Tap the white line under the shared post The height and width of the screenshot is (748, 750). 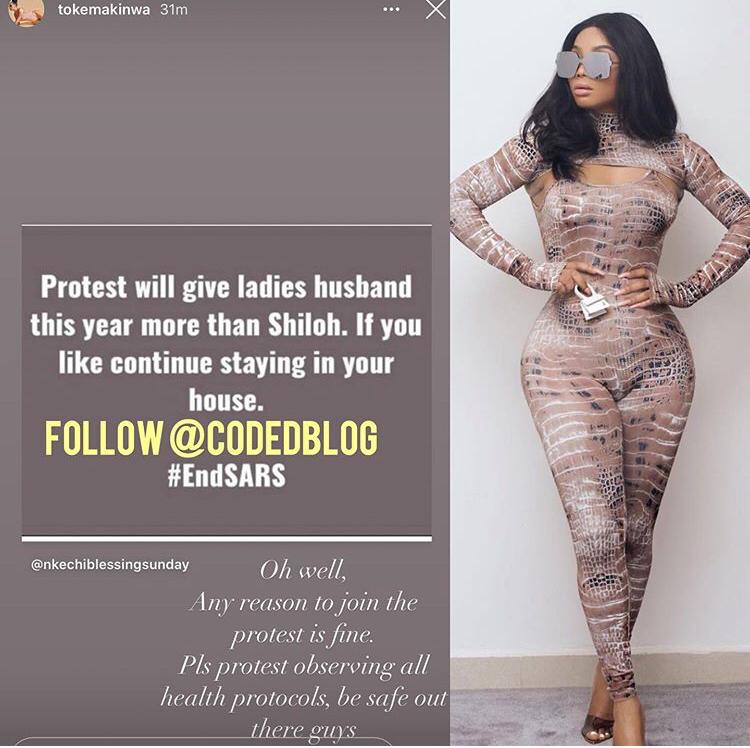227,539
